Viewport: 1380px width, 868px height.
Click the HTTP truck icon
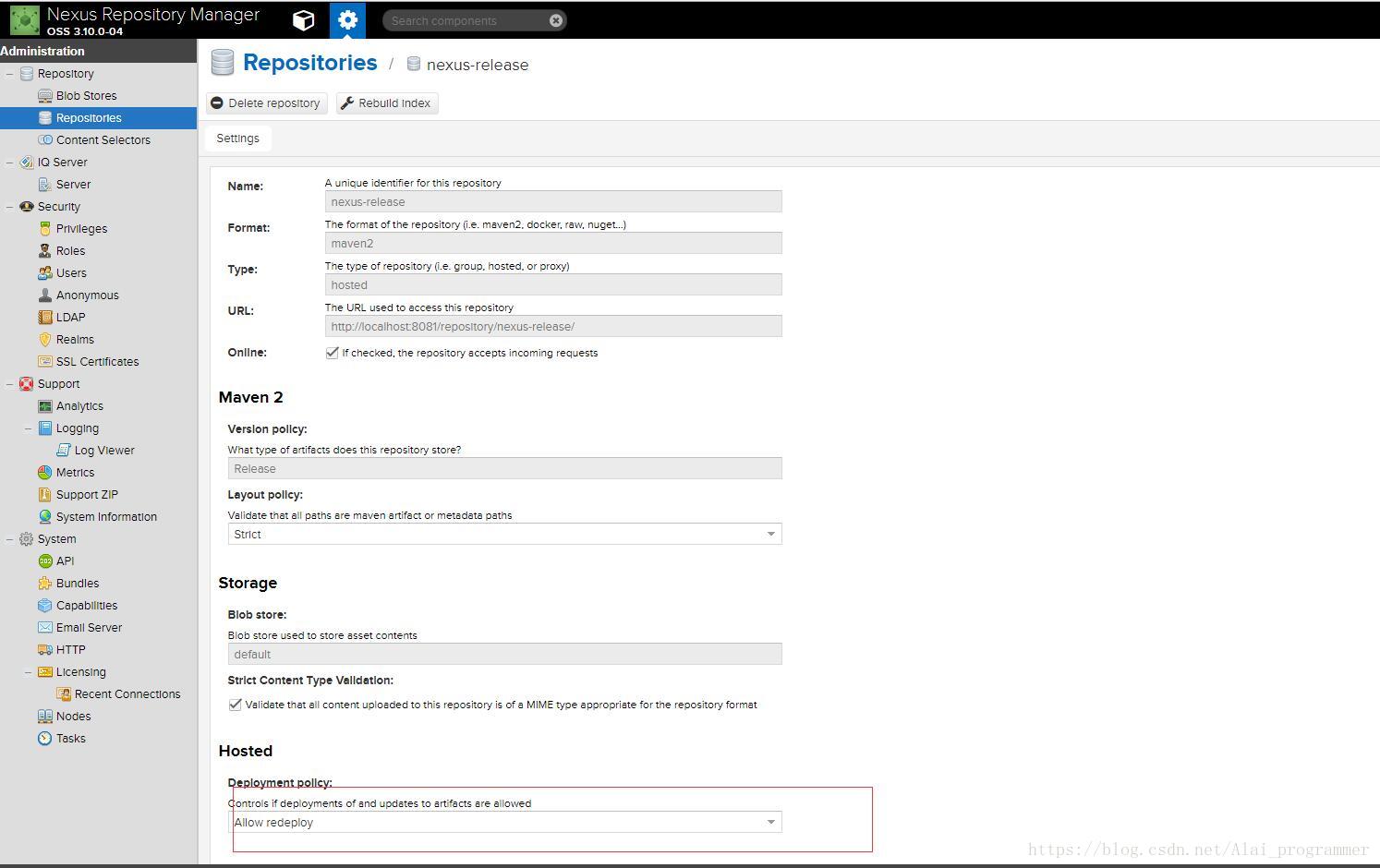(x=45, y=650)
